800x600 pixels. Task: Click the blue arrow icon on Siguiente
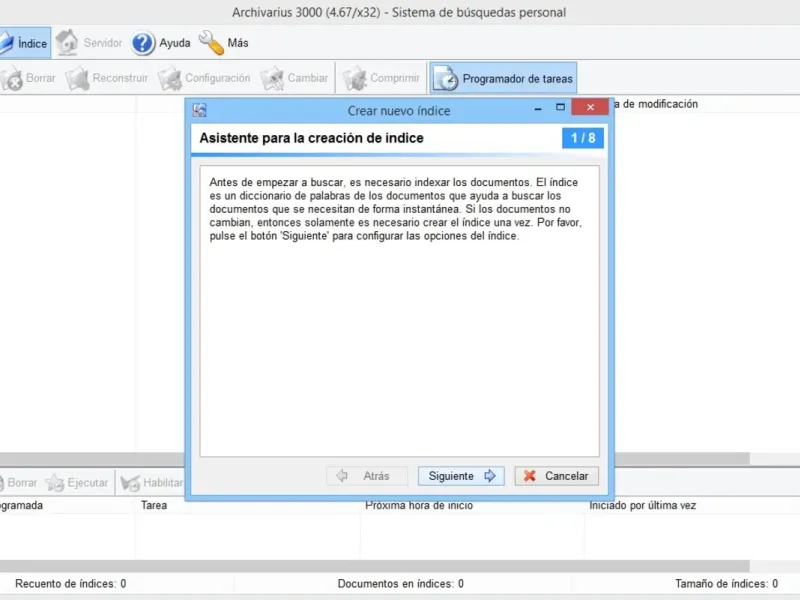pos(490,476)
